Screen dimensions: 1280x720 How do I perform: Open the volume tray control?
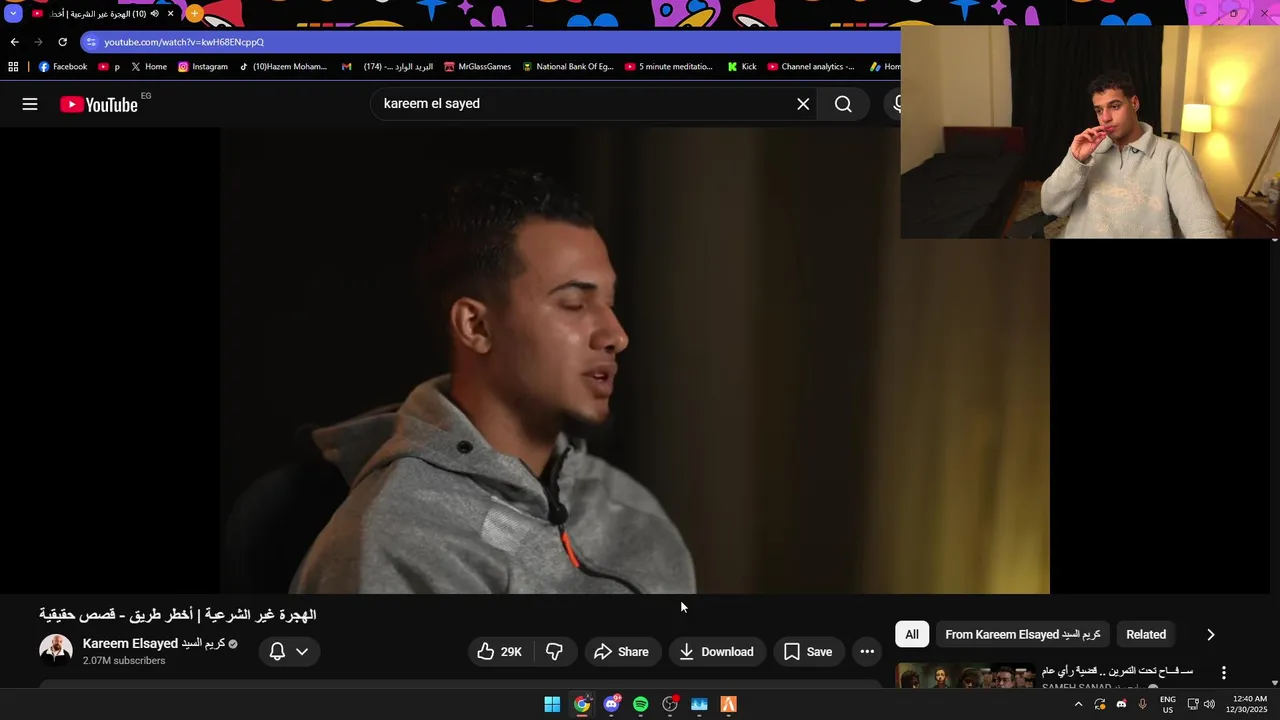point(1209,704)
